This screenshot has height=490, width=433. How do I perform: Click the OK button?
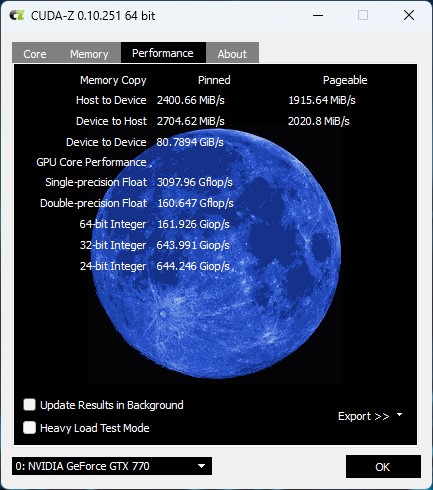point(383,467)
